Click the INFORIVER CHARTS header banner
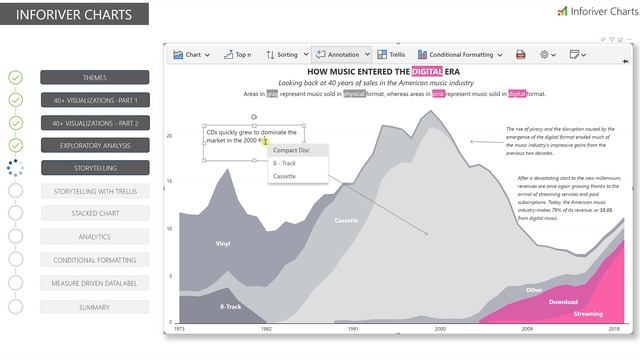Image resolution: width=640 pixels, height=360 pixels. pos(74,14)
